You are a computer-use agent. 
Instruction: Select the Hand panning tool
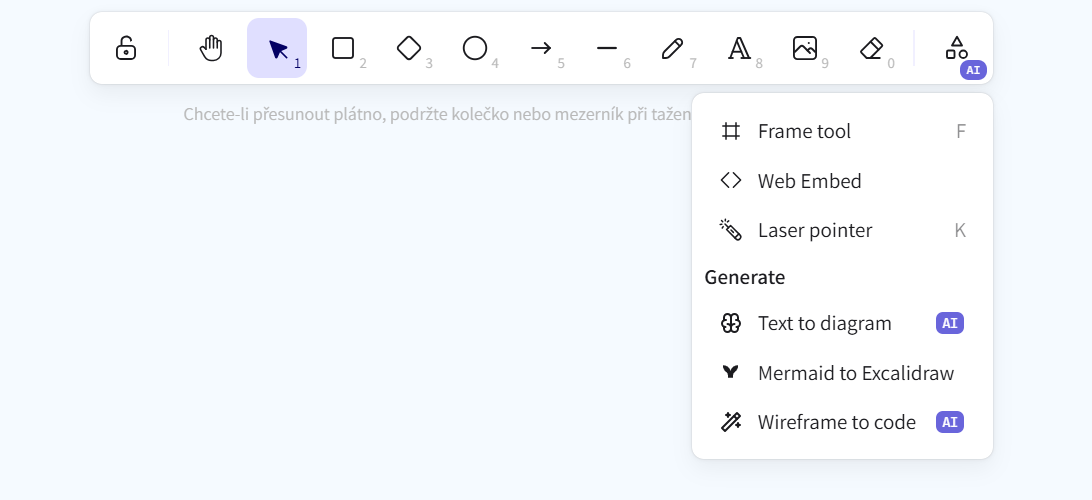[x=211, y=48]
